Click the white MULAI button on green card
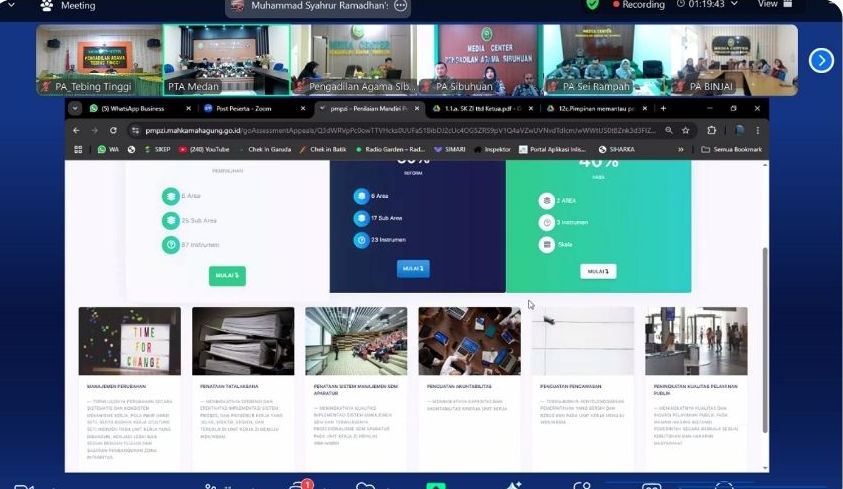The height and width of the screenshot is (489, 843). (598, 271)
